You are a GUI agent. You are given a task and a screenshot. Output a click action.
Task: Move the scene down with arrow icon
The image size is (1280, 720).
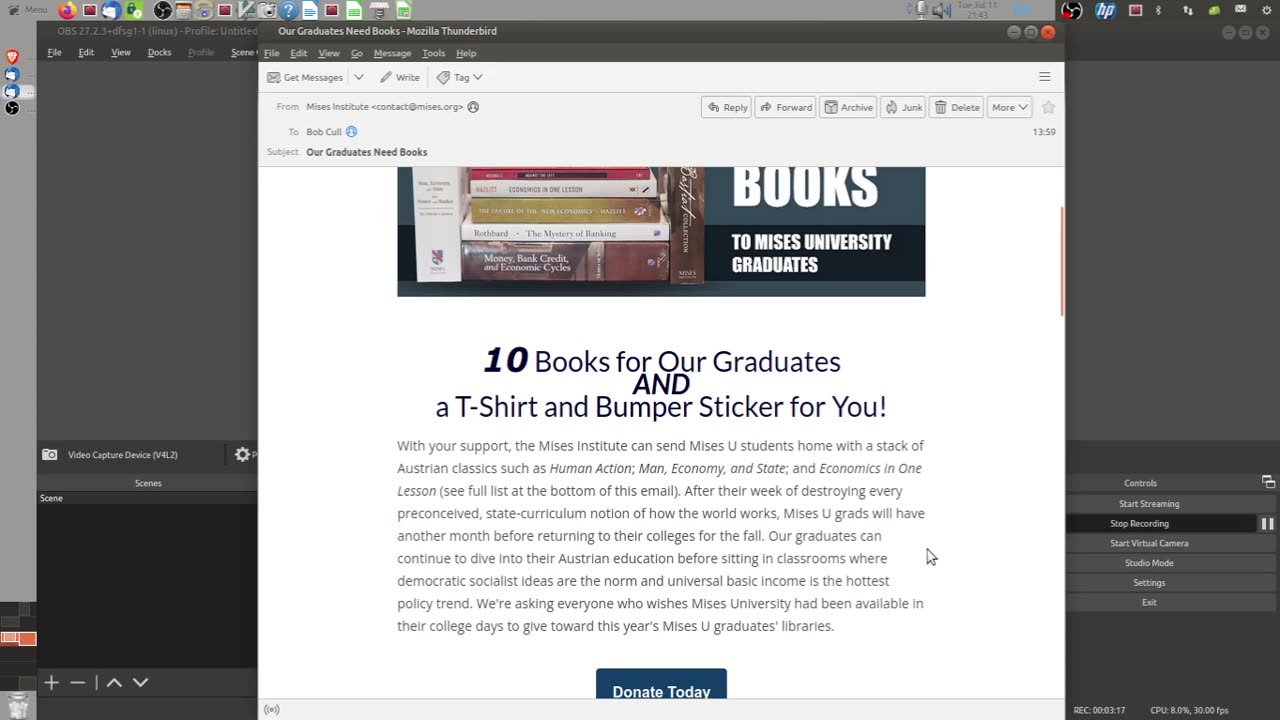click(140, 682)
